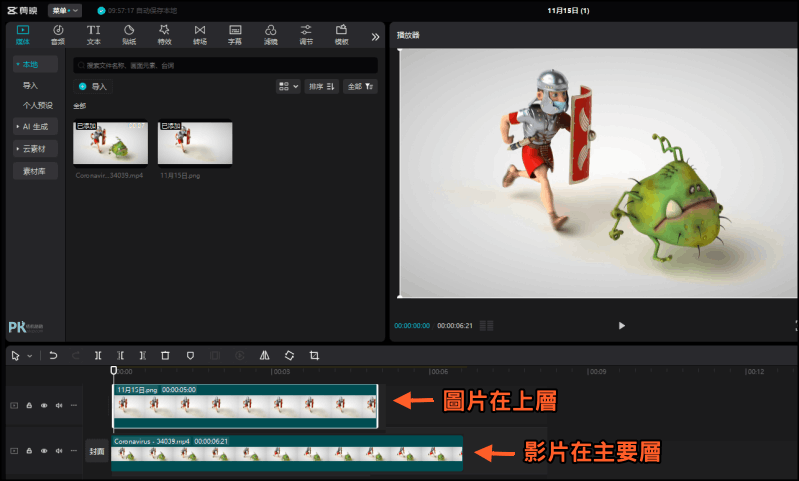Click the freeze frame toolbar icon

pyautogui.click(x=215, y=356)
